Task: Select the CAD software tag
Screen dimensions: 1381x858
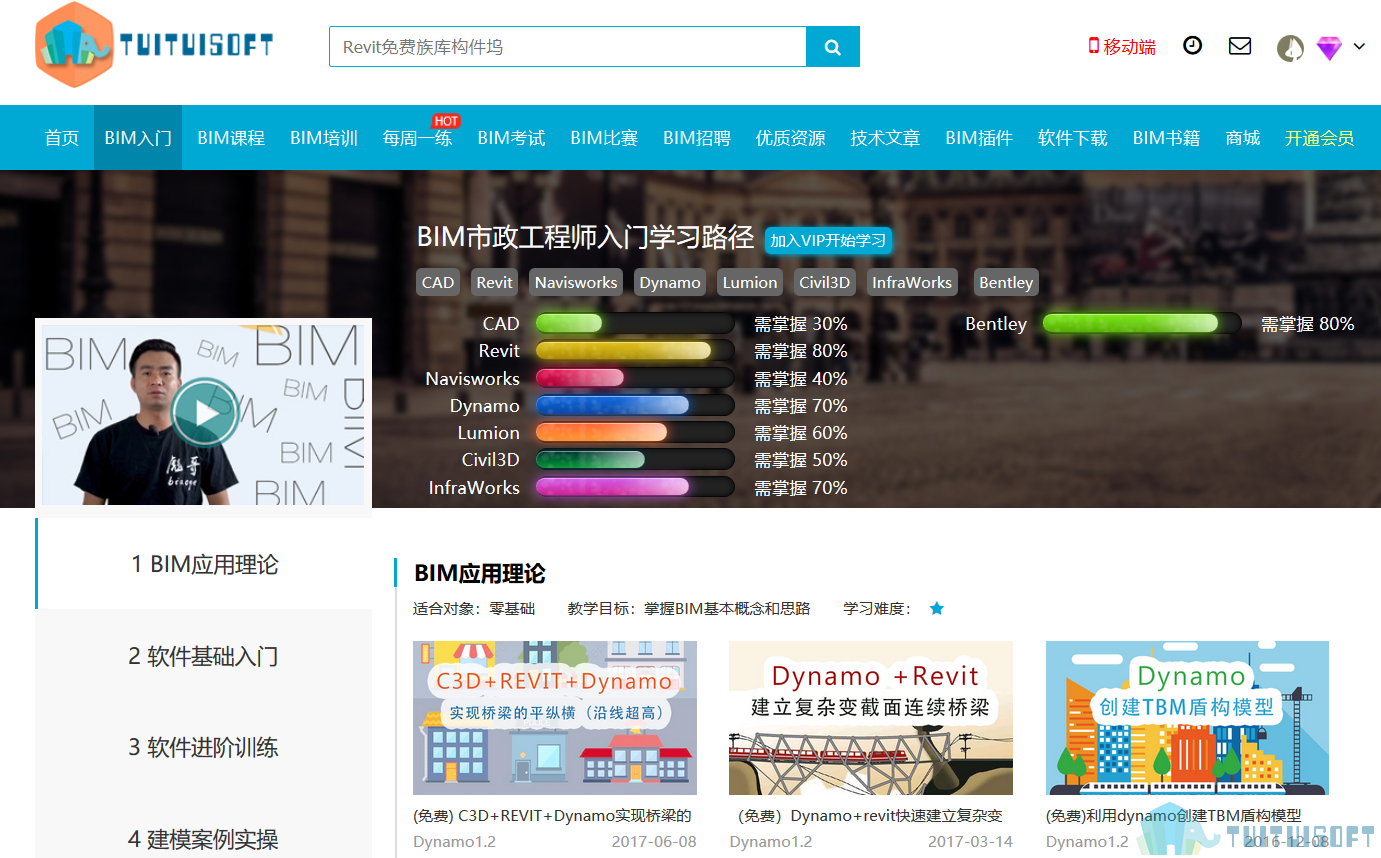Action: [x=438, y=282]
